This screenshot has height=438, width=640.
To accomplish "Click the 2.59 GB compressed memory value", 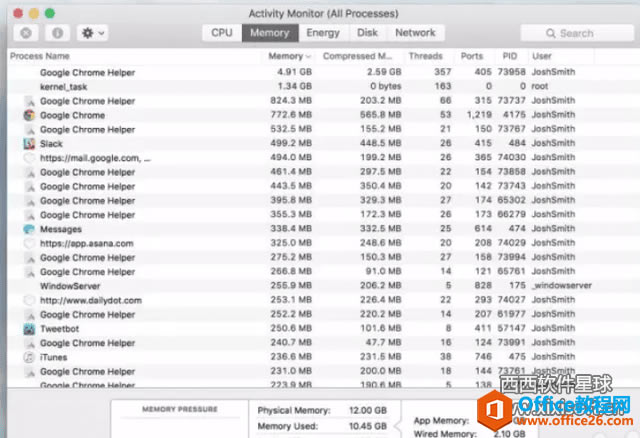I will pos(384,72).
